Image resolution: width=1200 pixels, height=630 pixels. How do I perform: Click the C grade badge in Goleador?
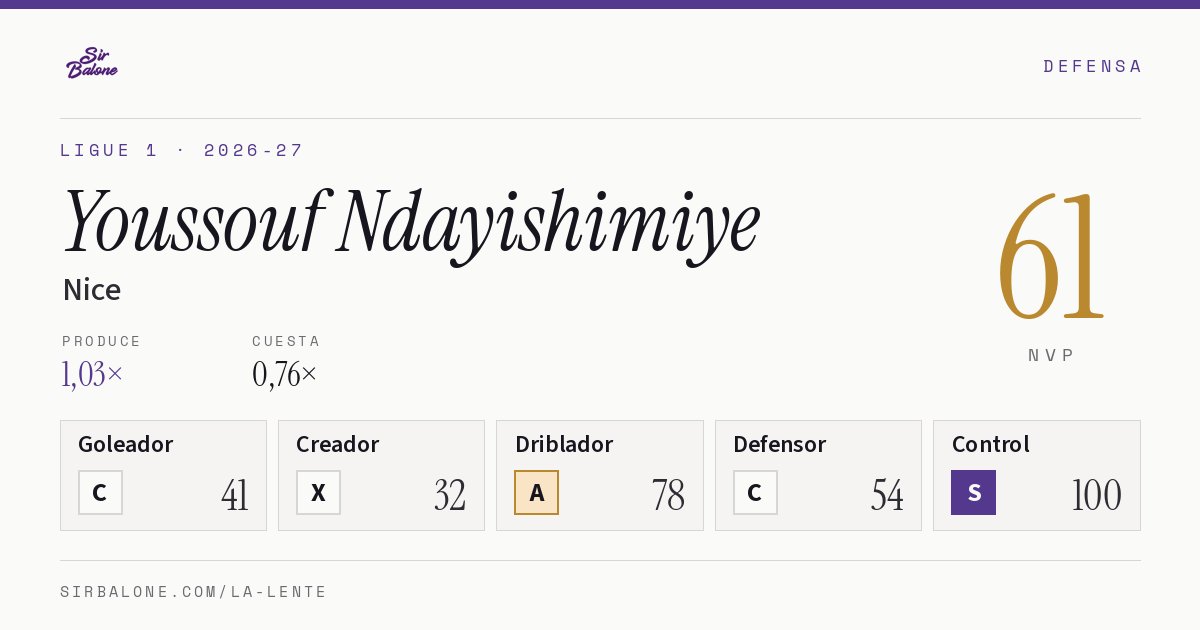point(100,492)
